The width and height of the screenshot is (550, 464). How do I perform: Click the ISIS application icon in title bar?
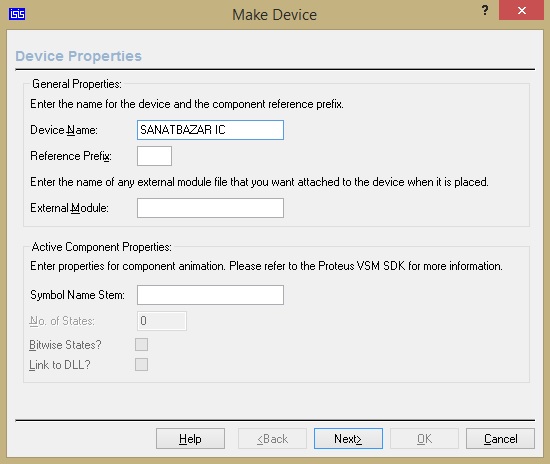(x=17, y=14)
